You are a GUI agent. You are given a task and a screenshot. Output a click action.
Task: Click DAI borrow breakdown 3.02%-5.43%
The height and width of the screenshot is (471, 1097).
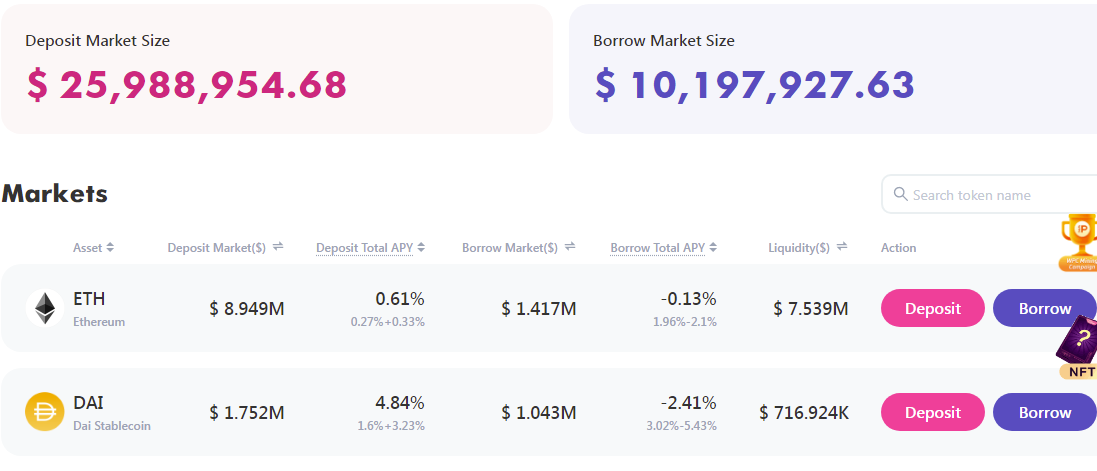pyautogui.click(x=681, y=426)
